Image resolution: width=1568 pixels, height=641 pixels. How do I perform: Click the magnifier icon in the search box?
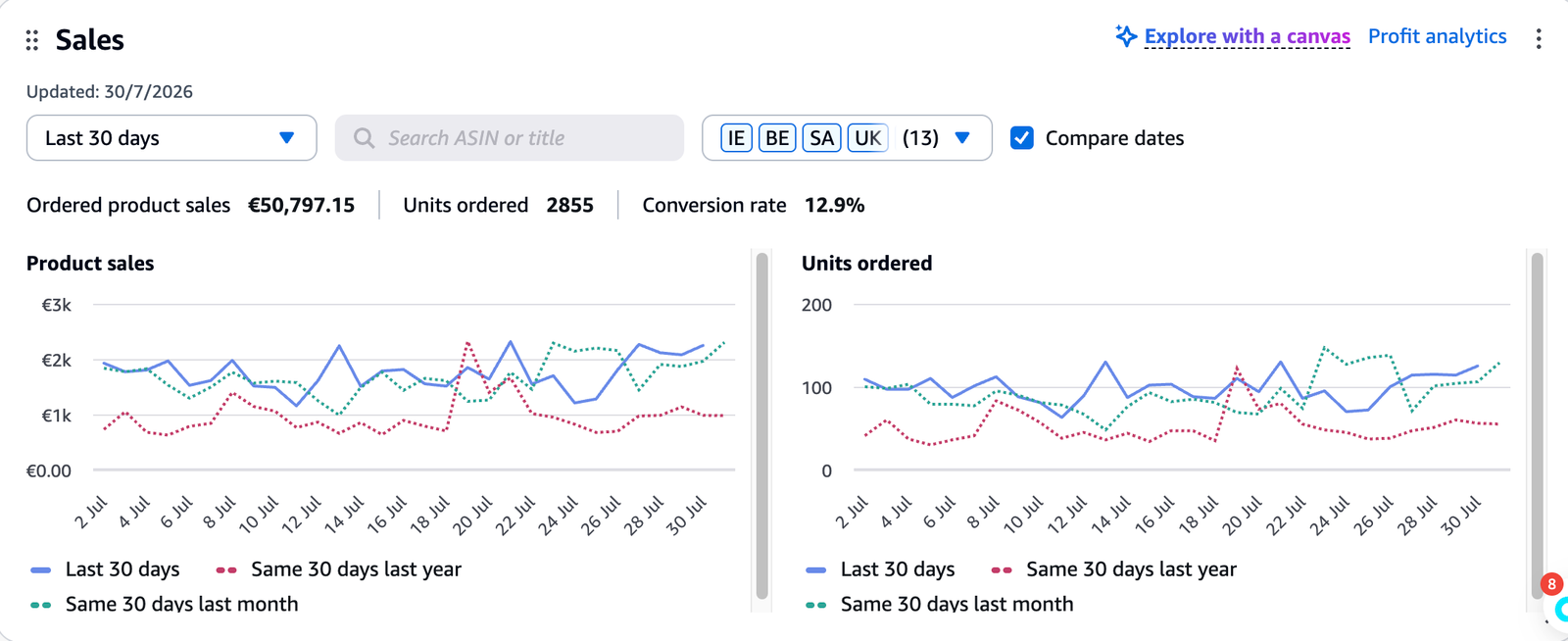click(364, 138)
